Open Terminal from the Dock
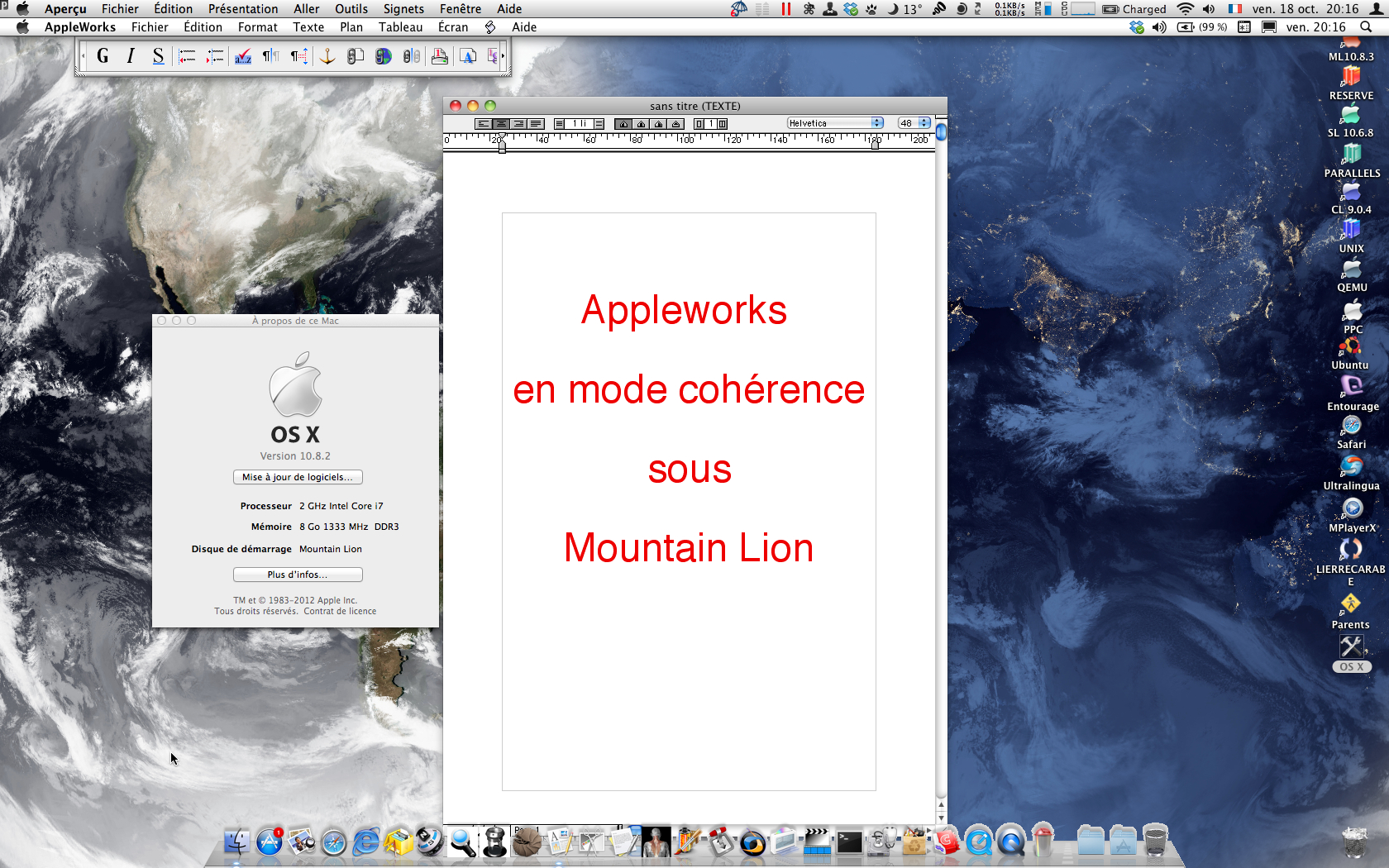Screen dimensions: 1389x868 point(849,842)
